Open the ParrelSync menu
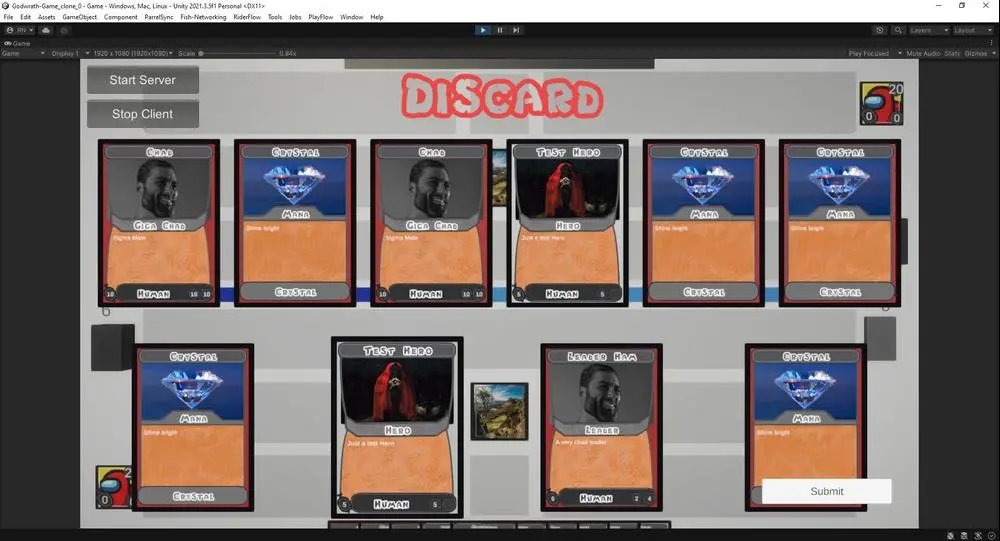 pyautogui.click(x=159, y=17)
